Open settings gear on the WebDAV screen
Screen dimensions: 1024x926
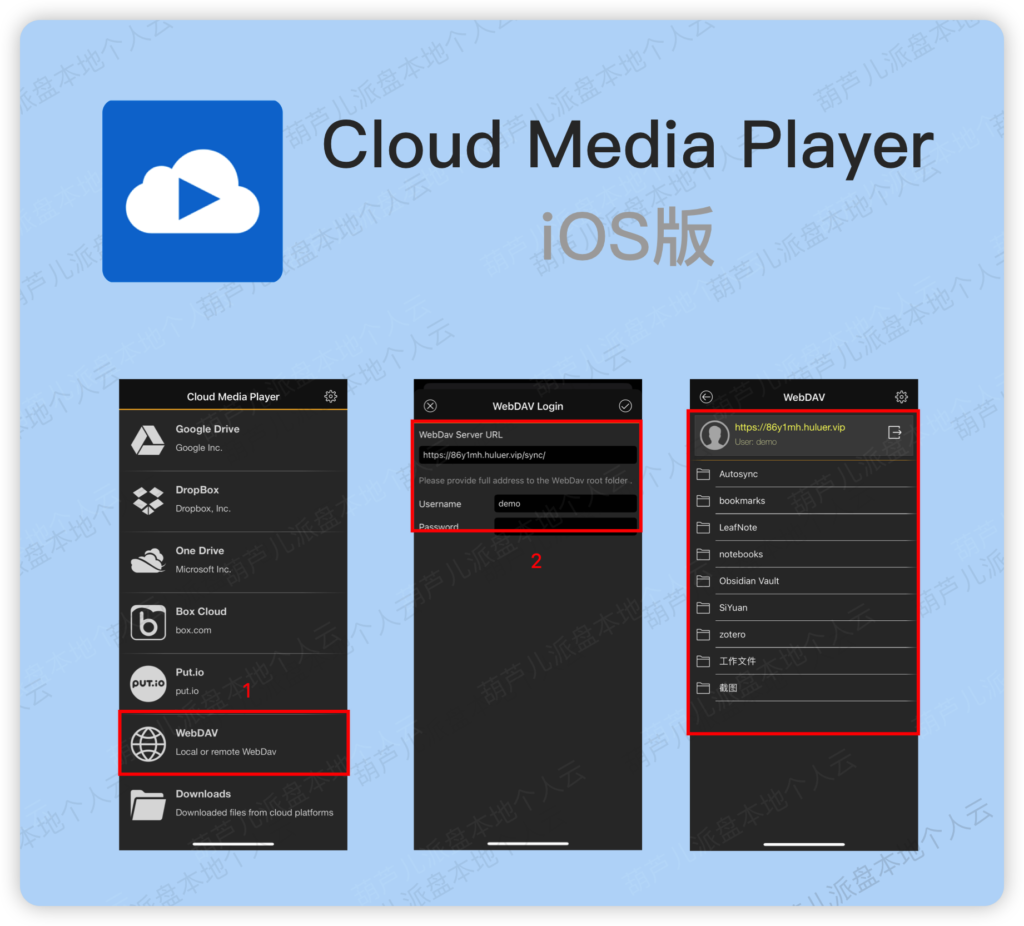901,396
